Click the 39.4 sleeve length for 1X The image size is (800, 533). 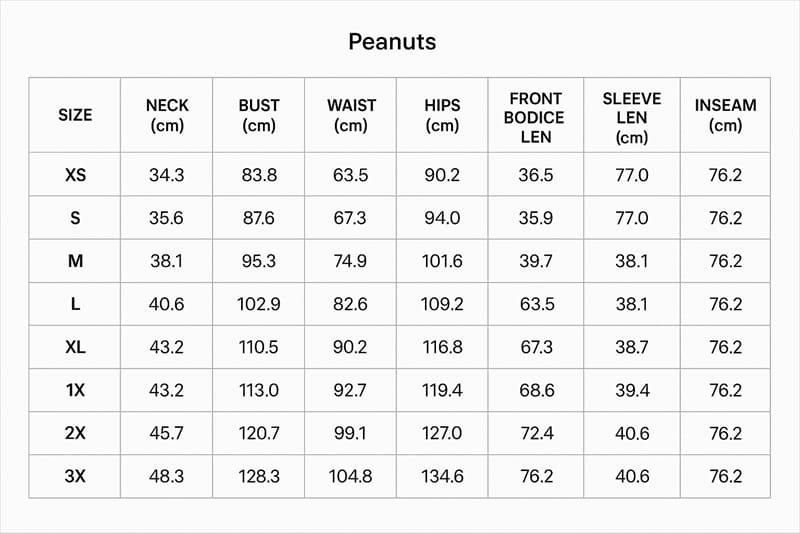[632, 391]
